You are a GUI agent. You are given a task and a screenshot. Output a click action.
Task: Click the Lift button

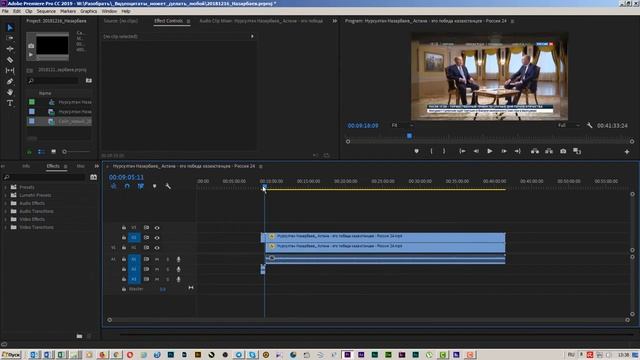coord(535,151)
